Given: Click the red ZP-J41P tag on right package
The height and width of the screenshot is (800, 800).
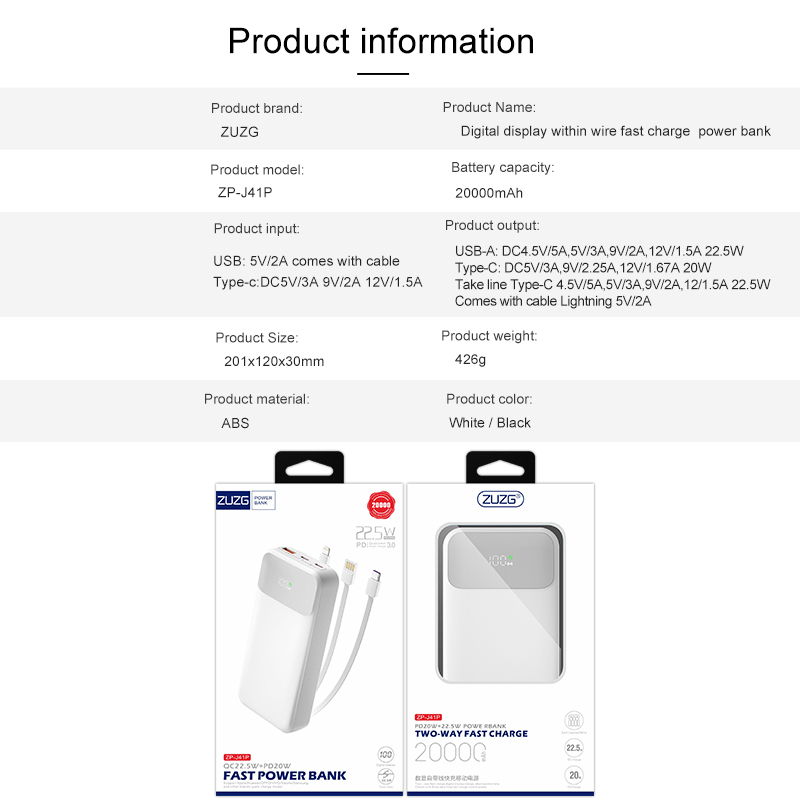Looking at the screenshot, I should (428, 717).
